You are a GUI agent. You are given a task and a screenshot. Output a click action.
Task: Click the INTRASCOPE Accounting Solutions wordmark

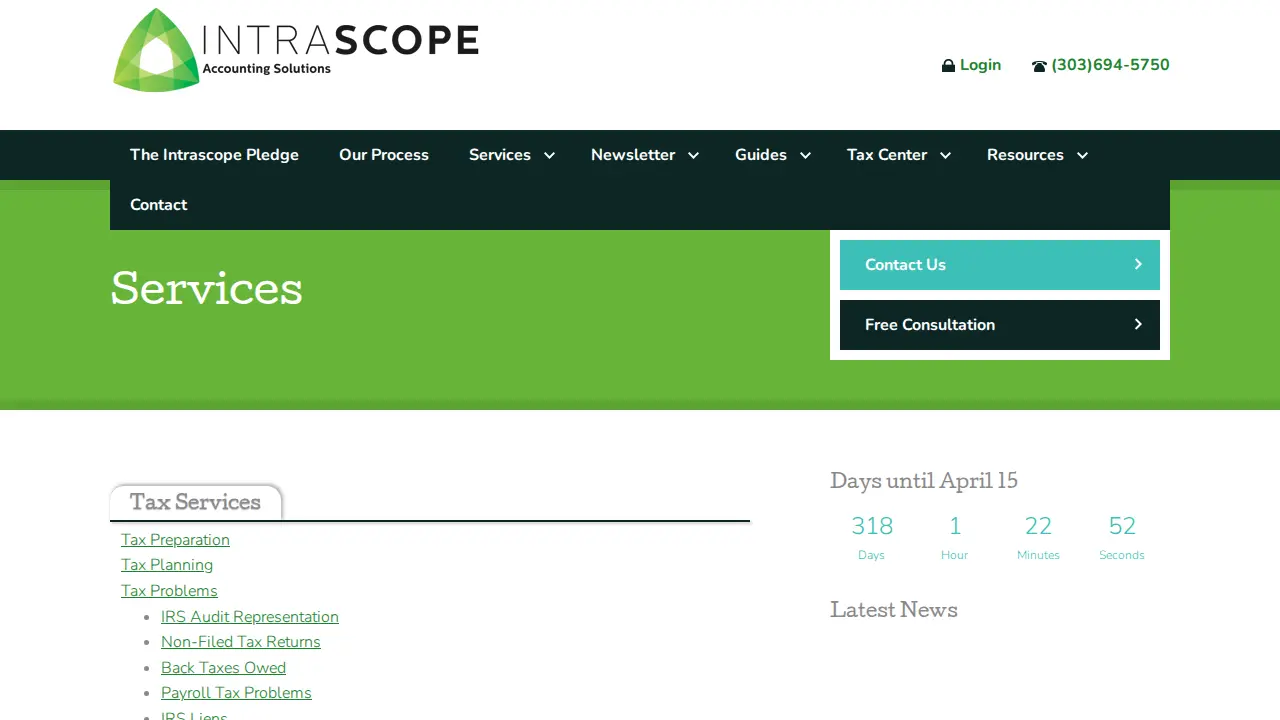click(340, 48)
